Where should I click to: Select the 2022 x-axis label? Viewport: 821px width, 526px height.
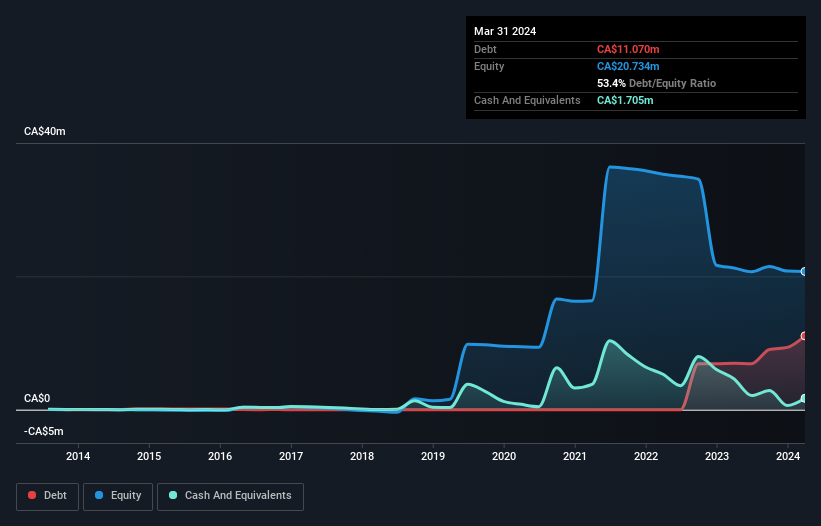click(646, 456)
